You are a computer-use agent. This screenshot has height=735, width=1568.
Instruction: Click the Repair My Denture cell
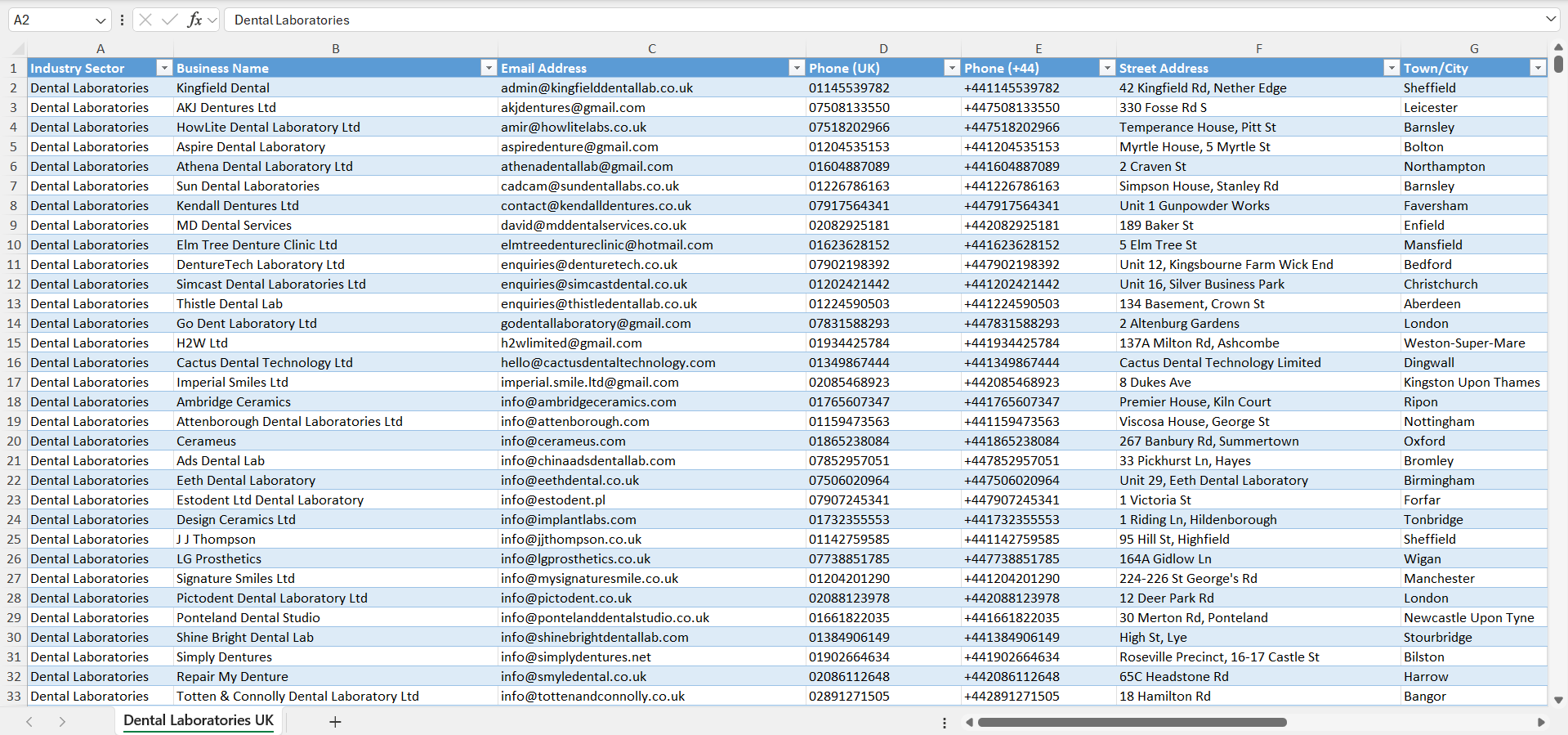coord(336,676)
